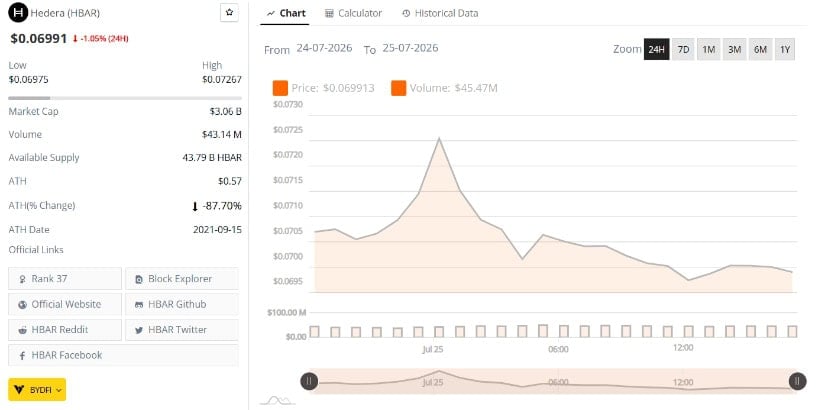This screenshot has height=410, width=825.
Task: Click the Official Links heading
Action: click(x=36, y=249)
